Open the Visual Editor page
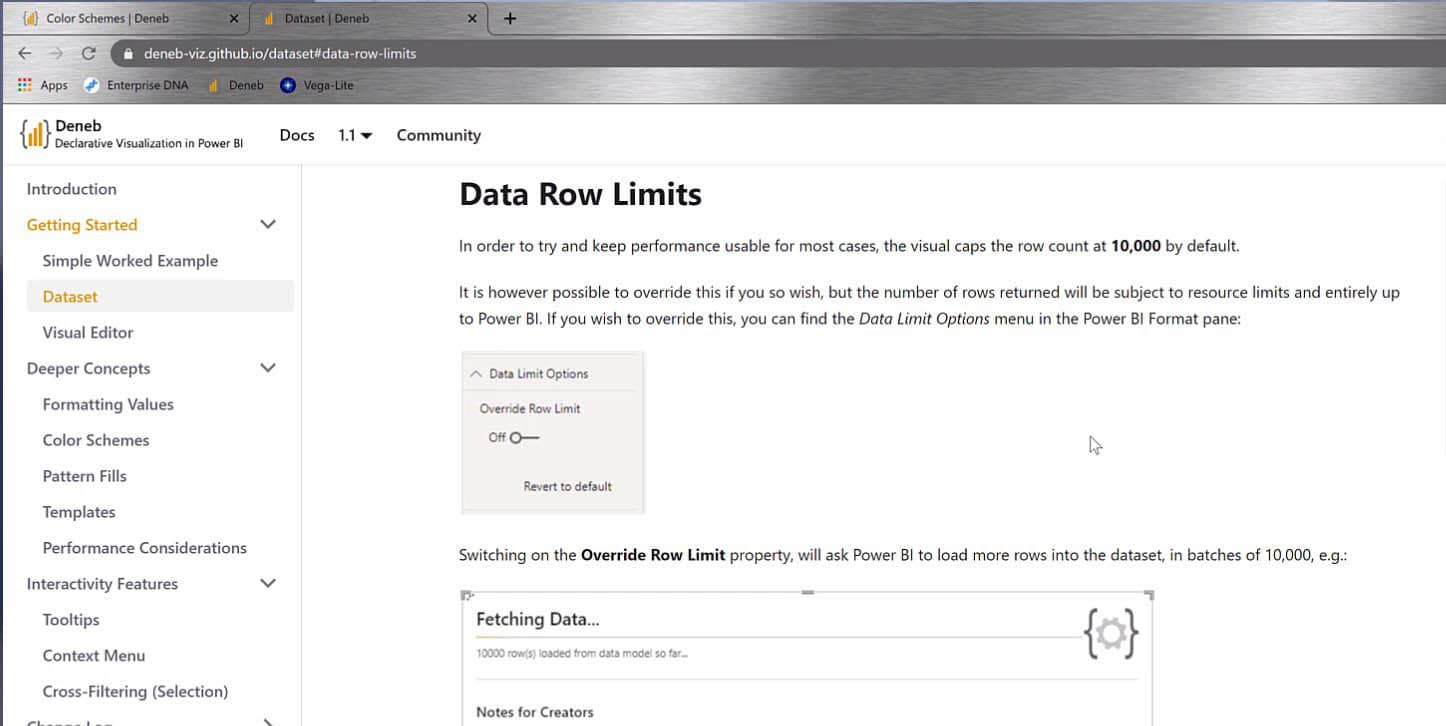The width and height of the screenshot is (1446, 726). [88, 333]
